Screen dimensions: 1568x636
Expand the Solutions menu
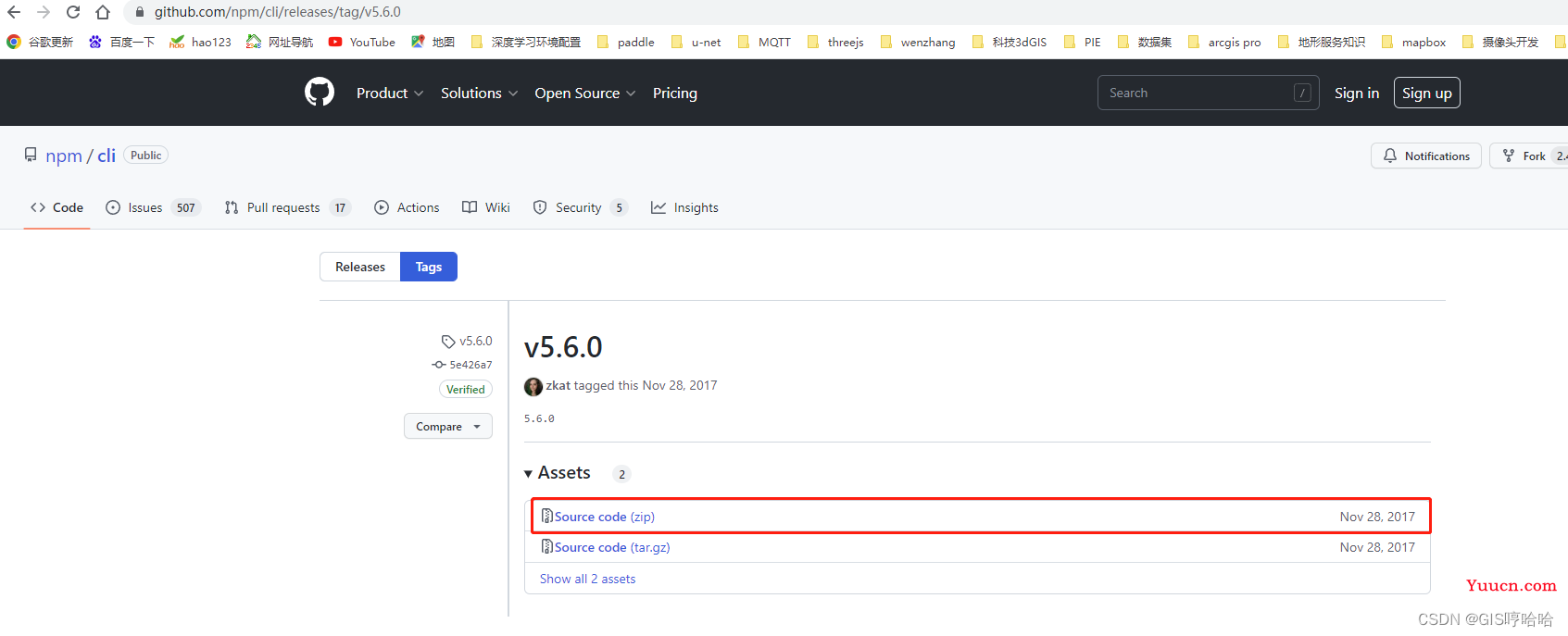pyautogui.click(x=480, y=93)
